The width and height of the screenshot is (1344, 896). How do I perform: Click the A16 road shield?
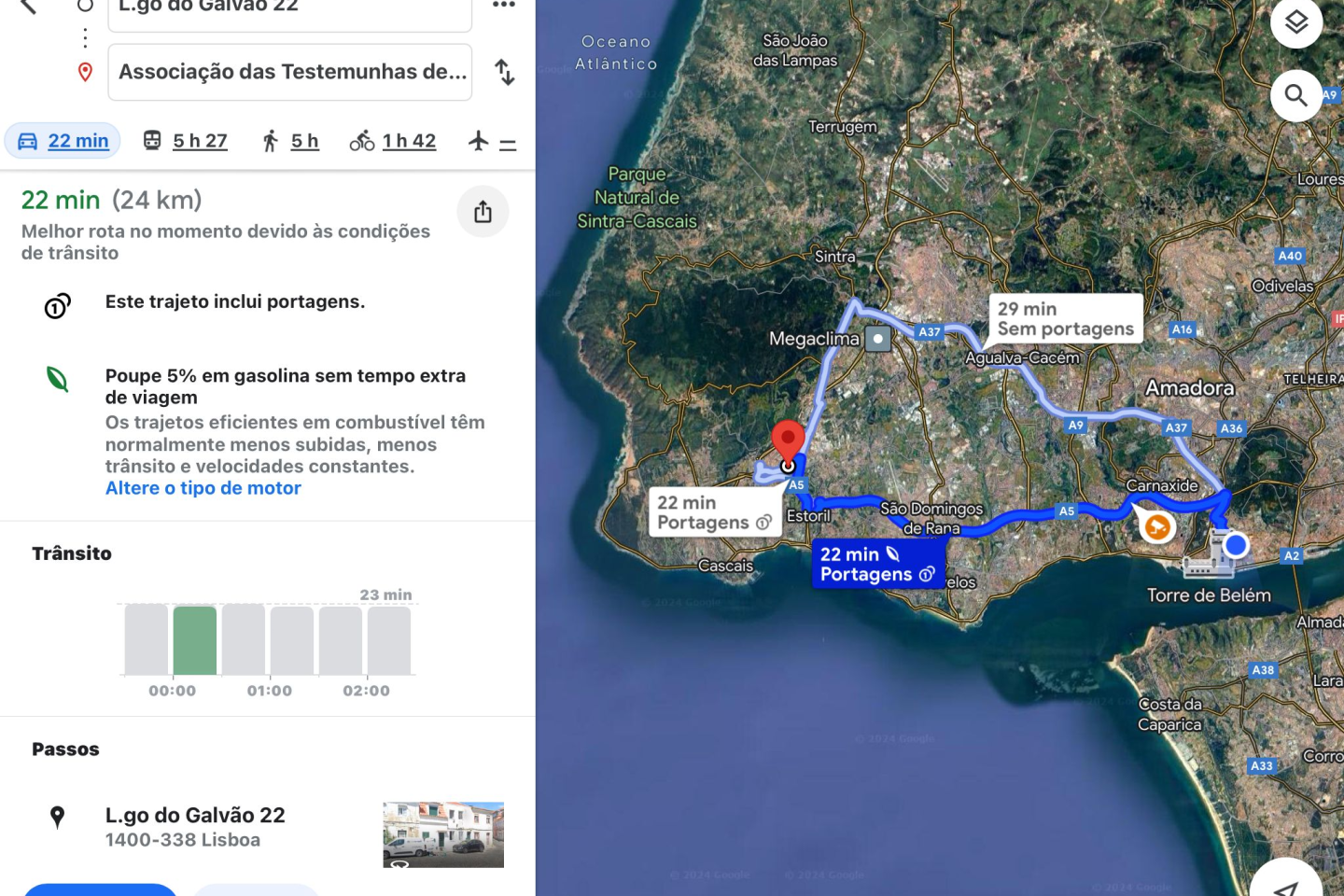[x=1183, y=329]
